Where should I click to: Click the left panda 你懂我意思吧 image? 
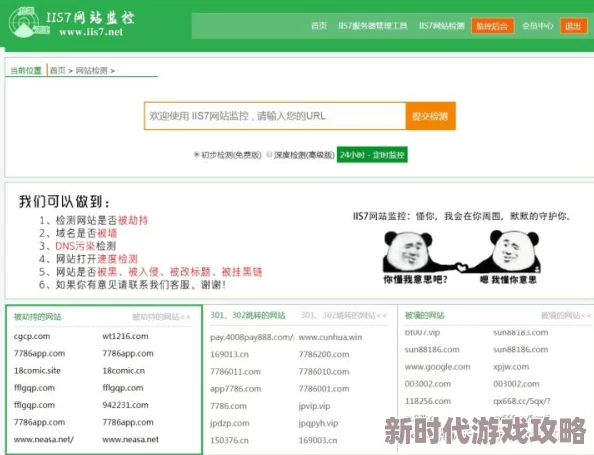point(416,258)
